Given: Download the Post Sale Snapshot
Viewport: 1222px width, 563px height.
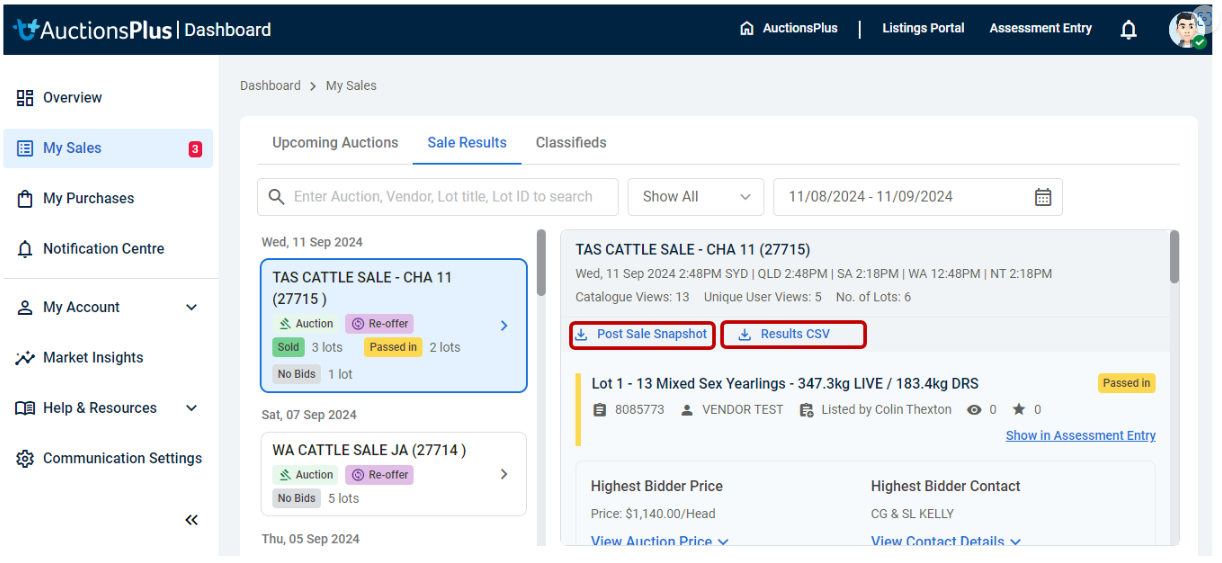Looking at the screenshot, I should point(643,335).
